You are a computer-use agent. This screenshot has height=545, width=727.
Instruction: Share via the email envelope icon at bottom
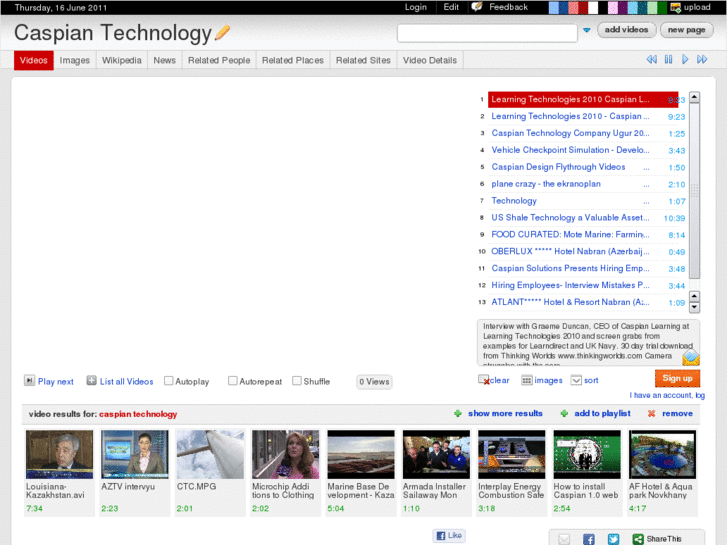tap(564, 539)
